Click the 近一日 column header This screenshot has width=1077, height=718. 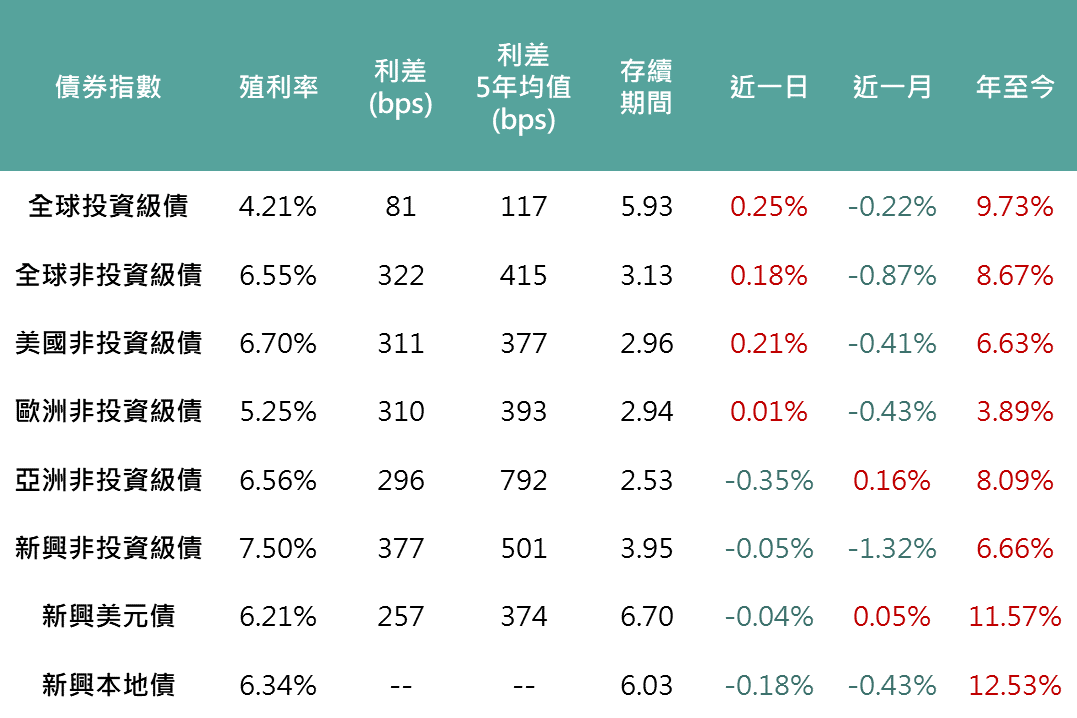click(768, 87)
